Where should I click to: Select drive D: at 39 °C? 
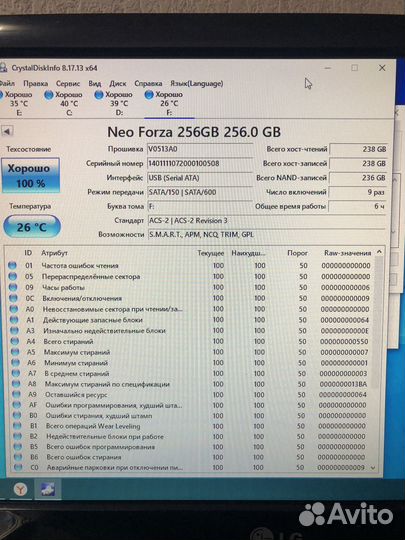coord(114,103)
